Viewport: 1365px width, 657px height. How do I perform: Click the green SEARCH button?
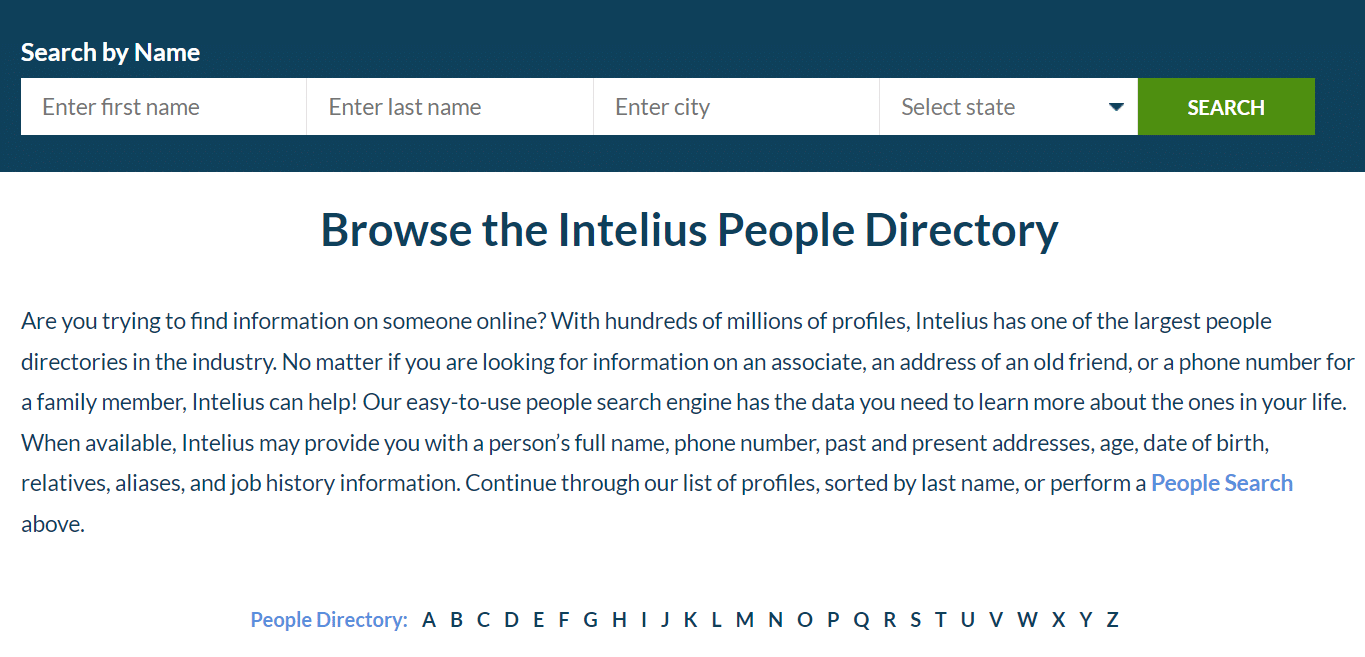(1226, 106)
